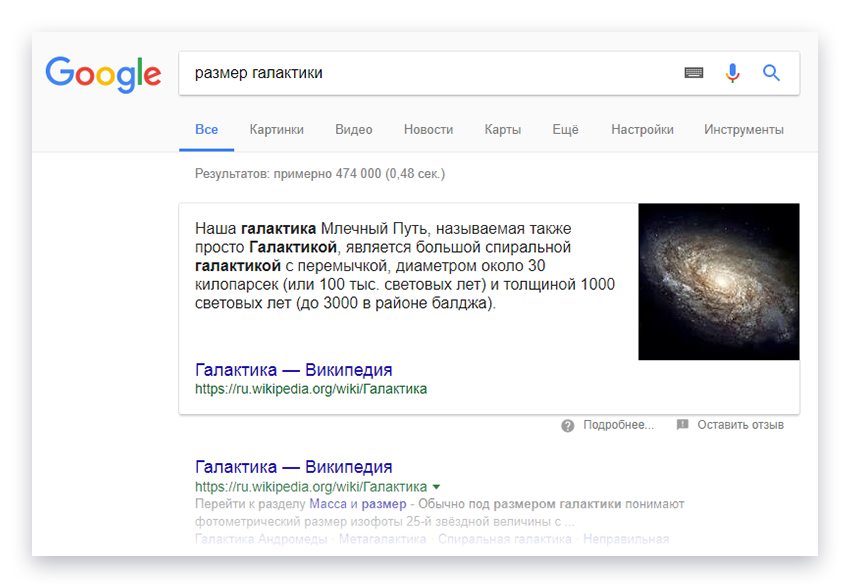Open the Неправильная sitelink
This screenshot has width=850, height=588.
pyautogui.click(x=626, y=539)
